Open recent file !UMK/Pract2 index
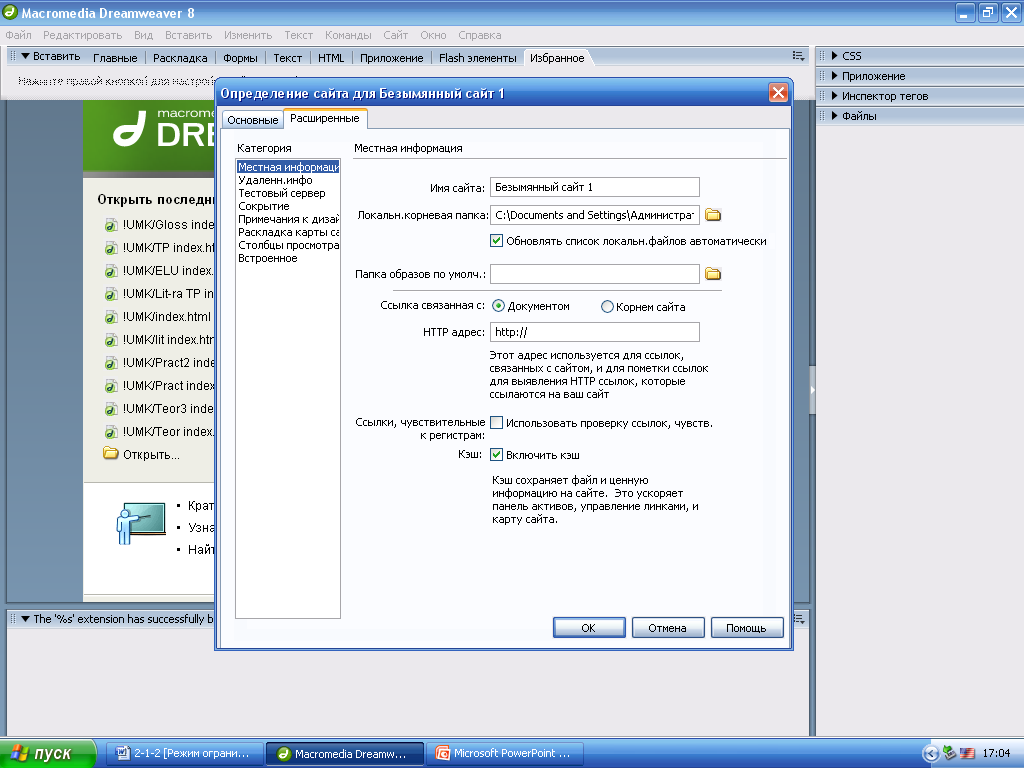This screenshot has height=768, width=1024. pyautogui.click(x=159, y=362)
